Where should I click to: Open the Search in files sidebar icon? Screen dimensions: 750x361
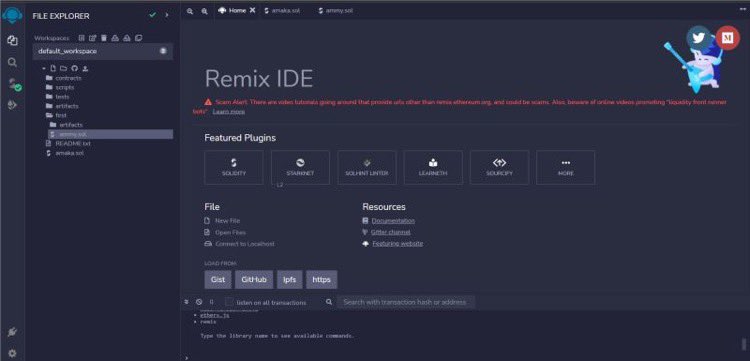[12, 63]
